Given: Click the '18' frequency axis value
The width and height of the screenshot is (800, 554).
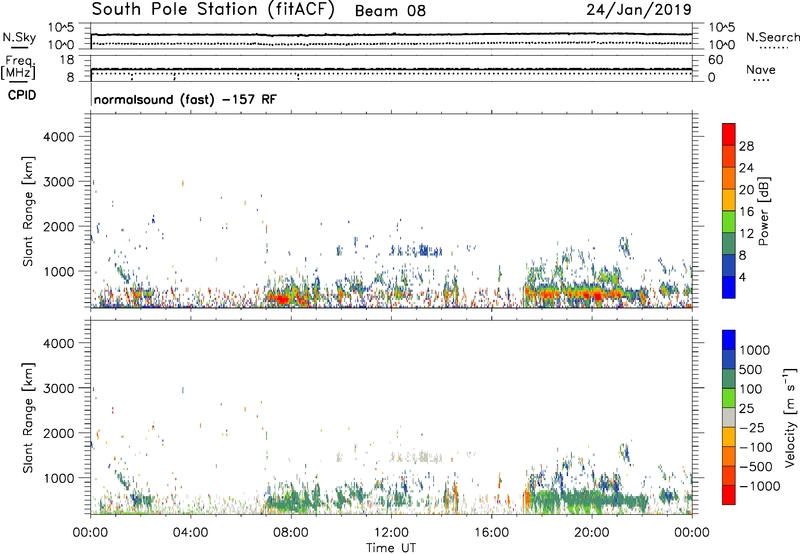Looking at the screenshot, I should [x=67, y=60].
